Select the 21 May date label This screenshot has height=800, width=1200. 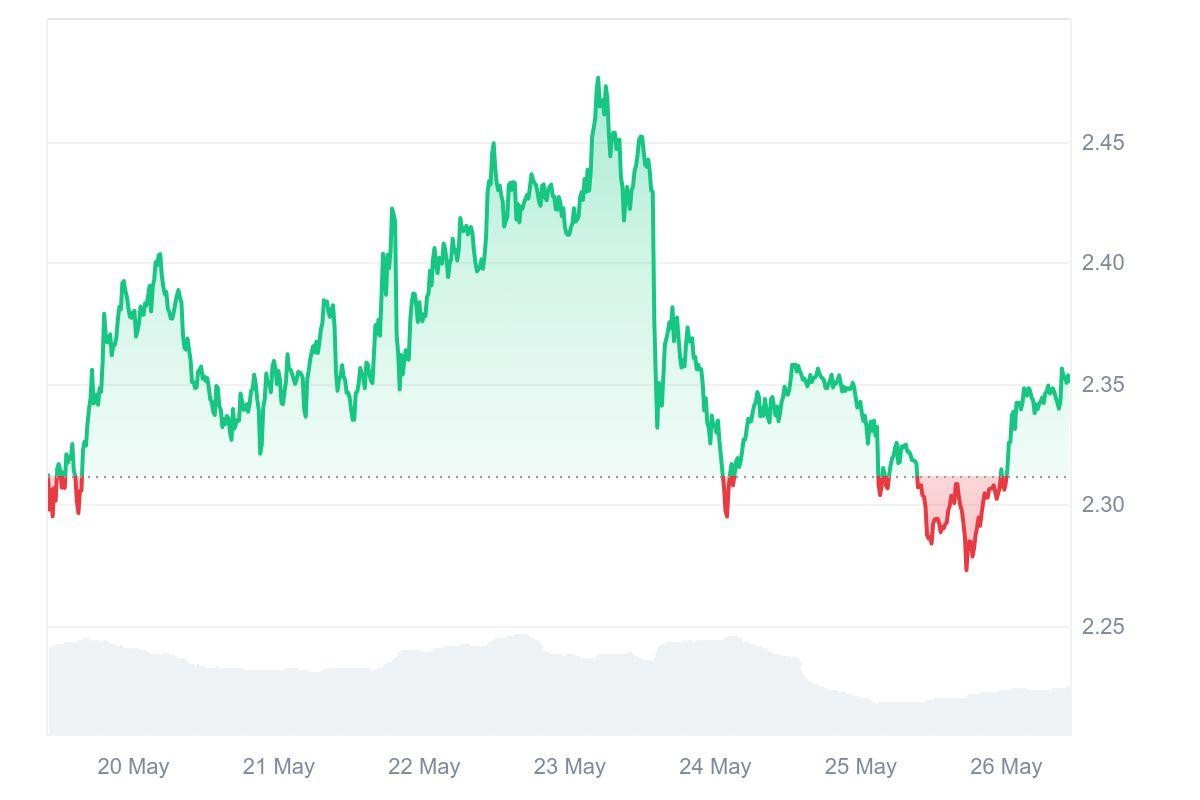point(278,767)
